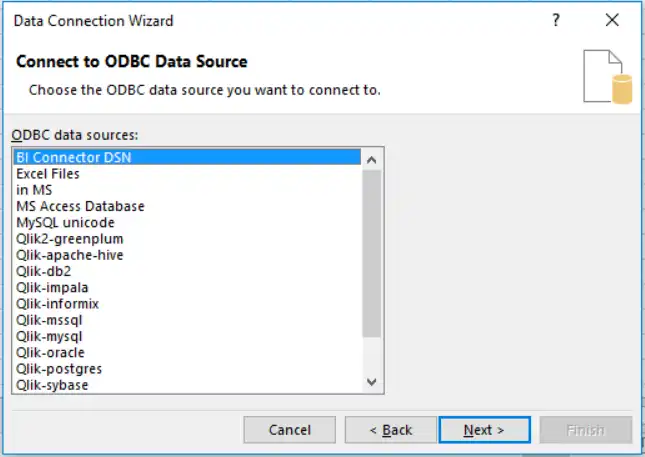The height and width of the screenshot is (457, 645).
Task: Select Excel Files in the list
Action: point(48,174)
